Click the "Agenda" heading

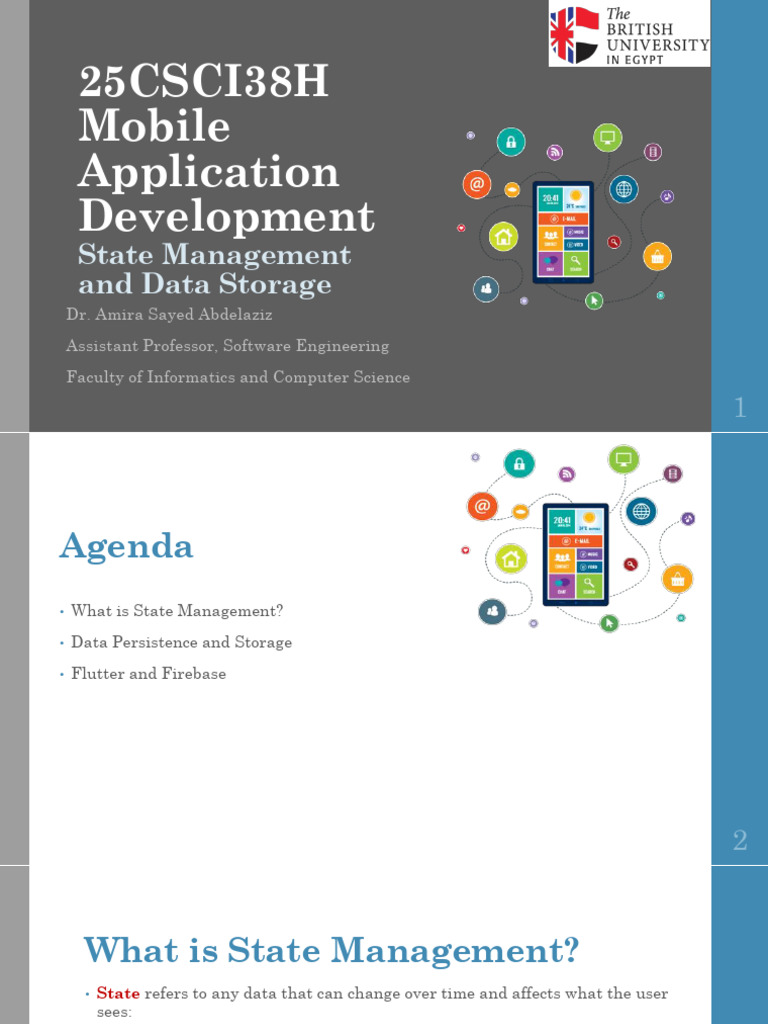coord(126,547)
